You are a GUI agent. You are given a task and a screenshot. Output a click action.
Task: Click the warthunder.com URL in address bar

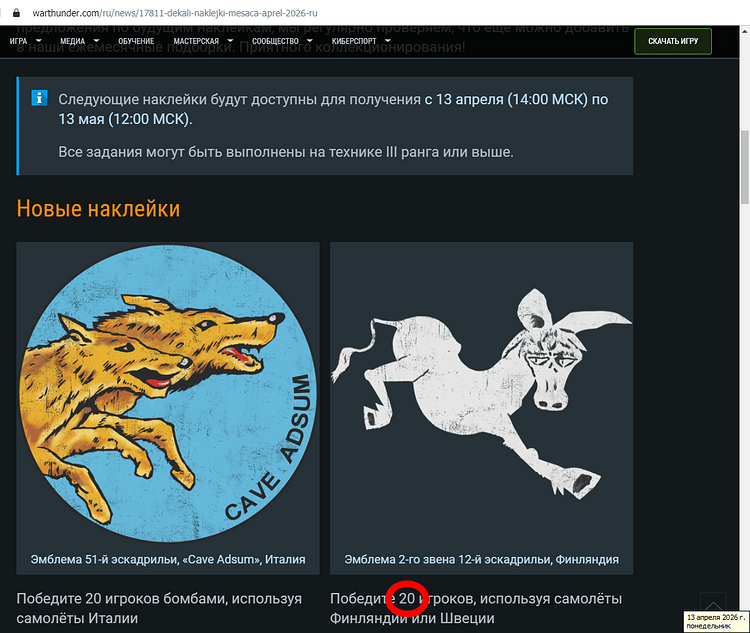(175, 13)
